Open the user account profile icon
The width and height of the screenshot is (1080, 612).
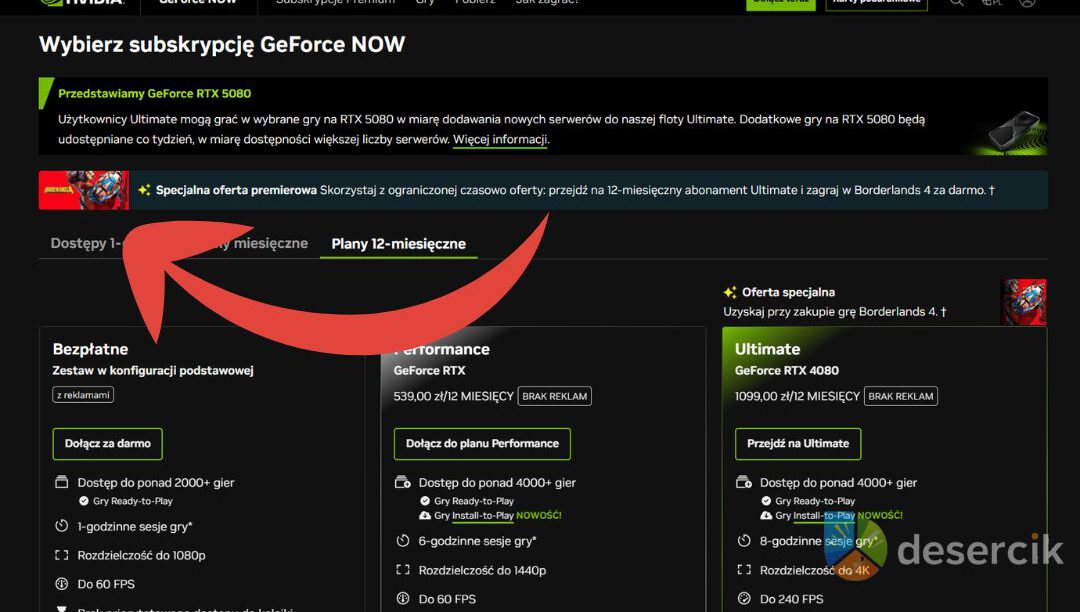pyautogui.click(x=1027, y=3)
